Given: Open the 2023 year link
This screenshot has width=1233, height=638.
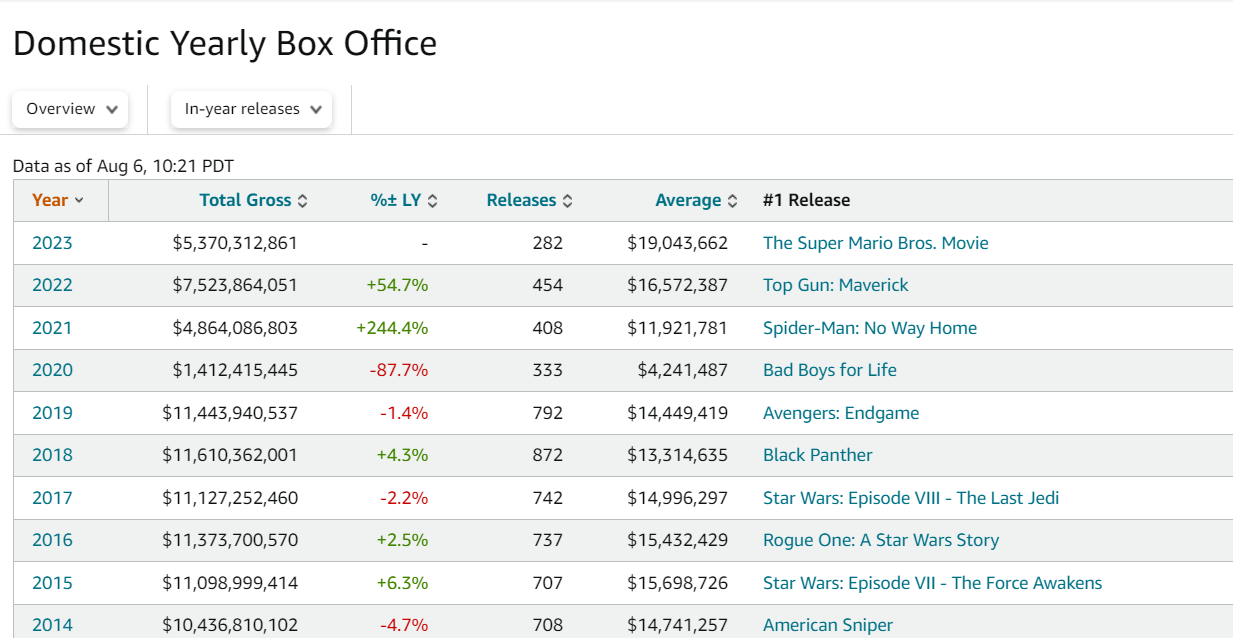Looking at the screenshot, I should tap(52, 243).
